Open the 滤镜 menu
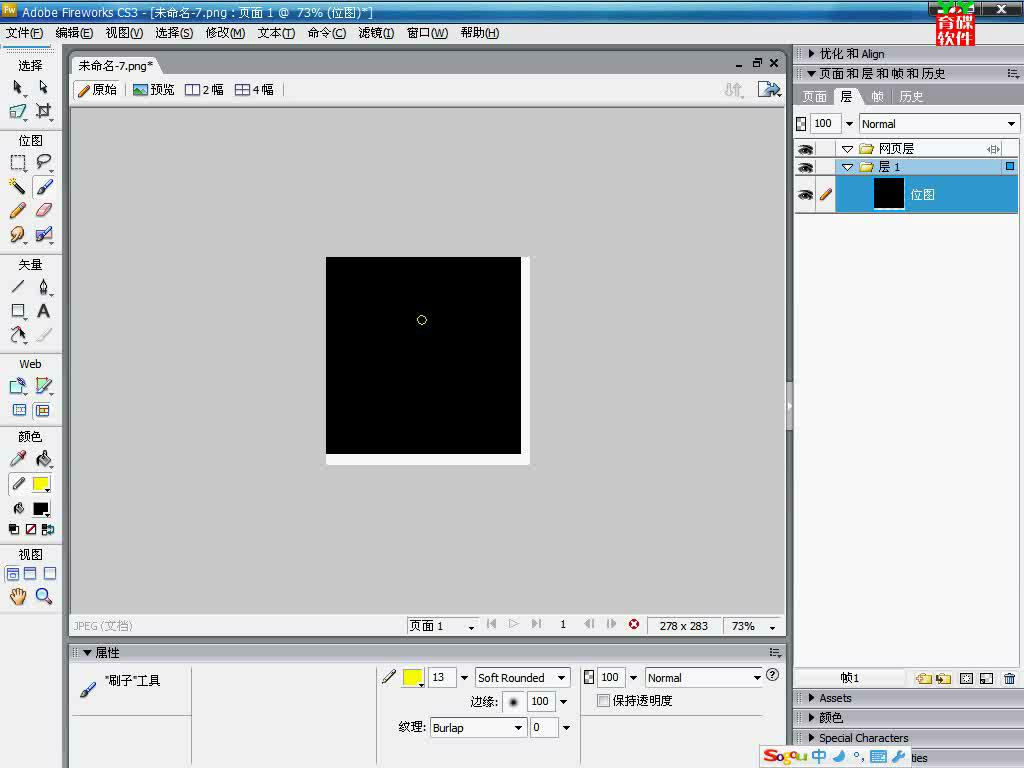This screenshot has height=768, width=1024. pos(376,33)
